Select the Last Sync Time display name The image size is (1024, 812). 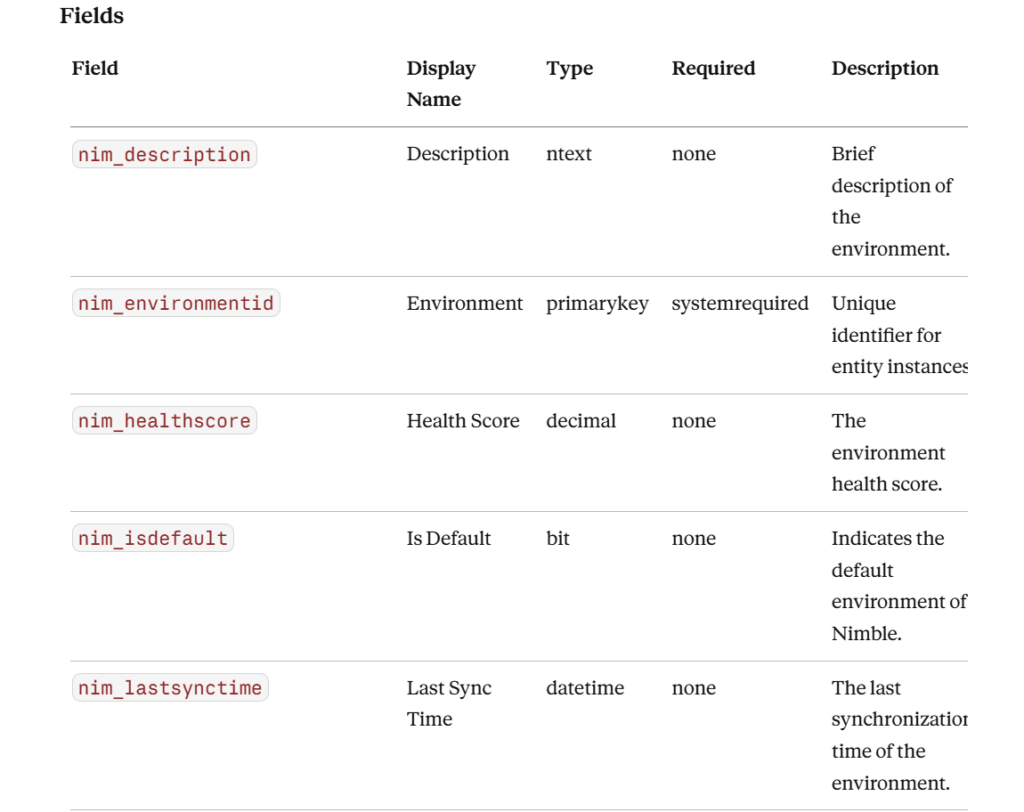click(x=449, y=704)
